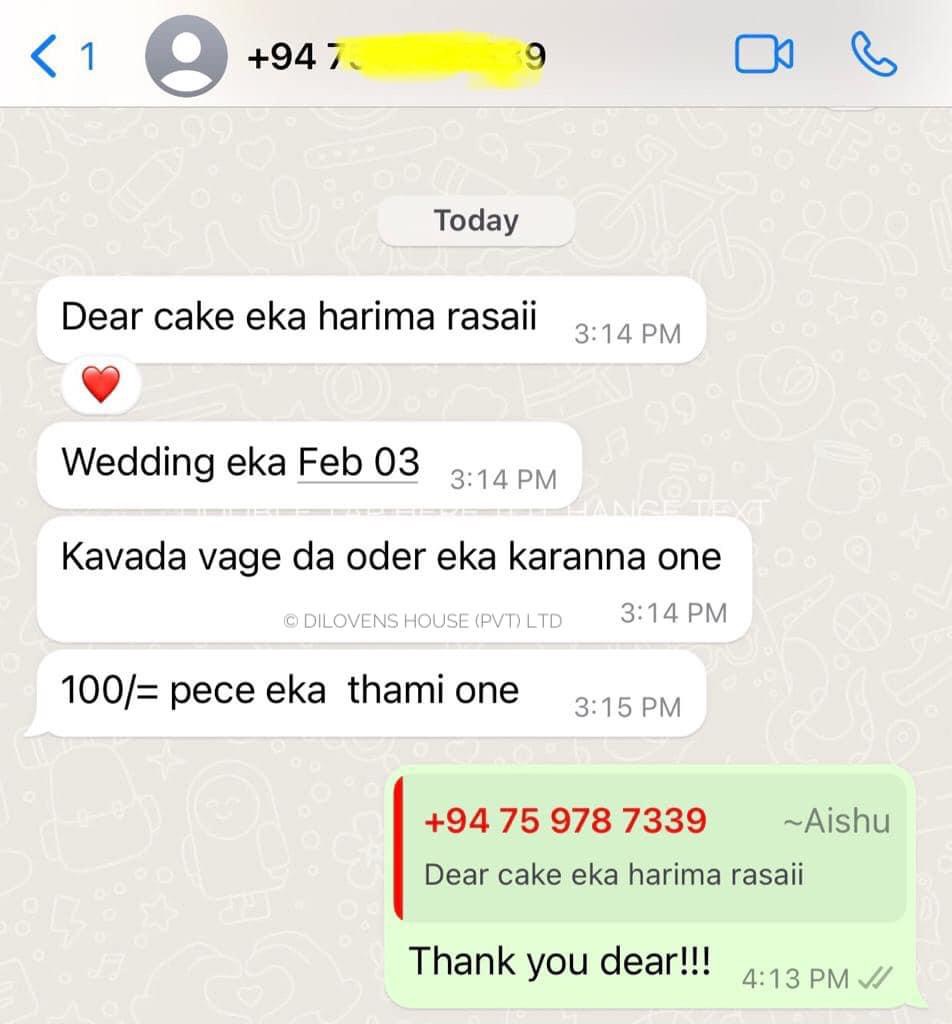The height and width of the screenshot is (1024, 952).
Task: Tap the "100/= pece eka thami one" message
Action: pyautogui.click(x=372, y=693)
